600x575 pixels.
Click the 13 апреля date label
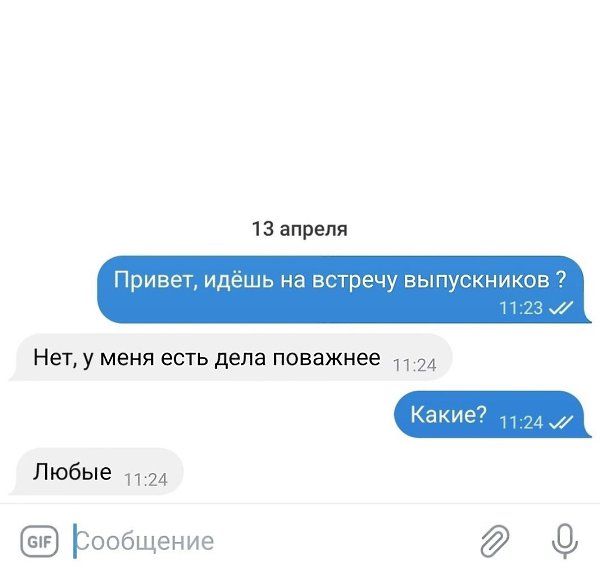(x=300, y=229)
